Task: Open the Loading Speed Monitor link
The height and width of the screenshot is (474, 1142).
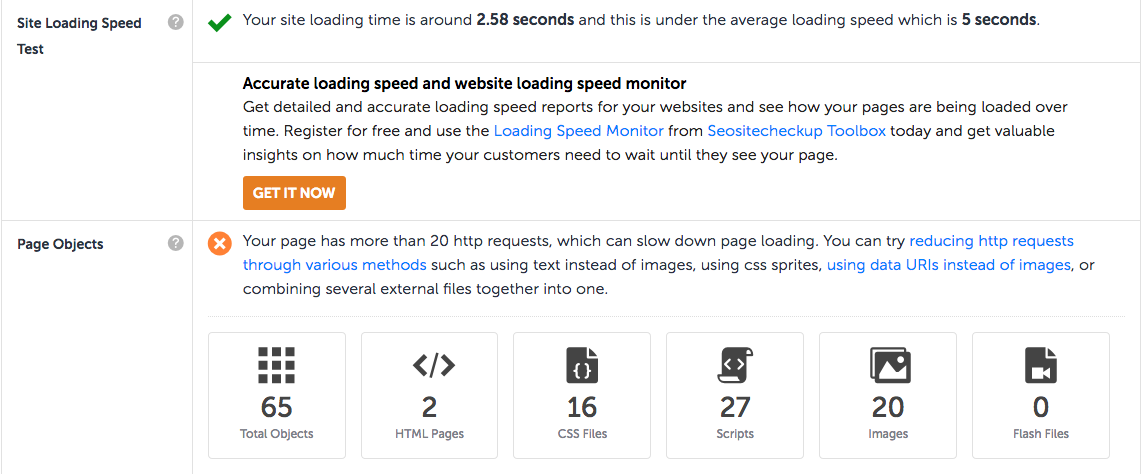Action: (x=579, y=132)
